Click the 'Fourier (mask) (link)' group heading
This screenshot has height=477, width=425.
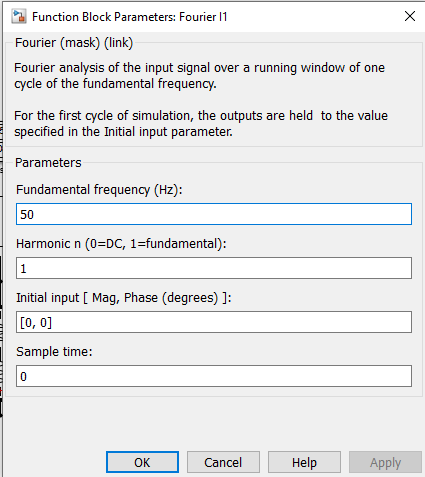pos(74,43)
